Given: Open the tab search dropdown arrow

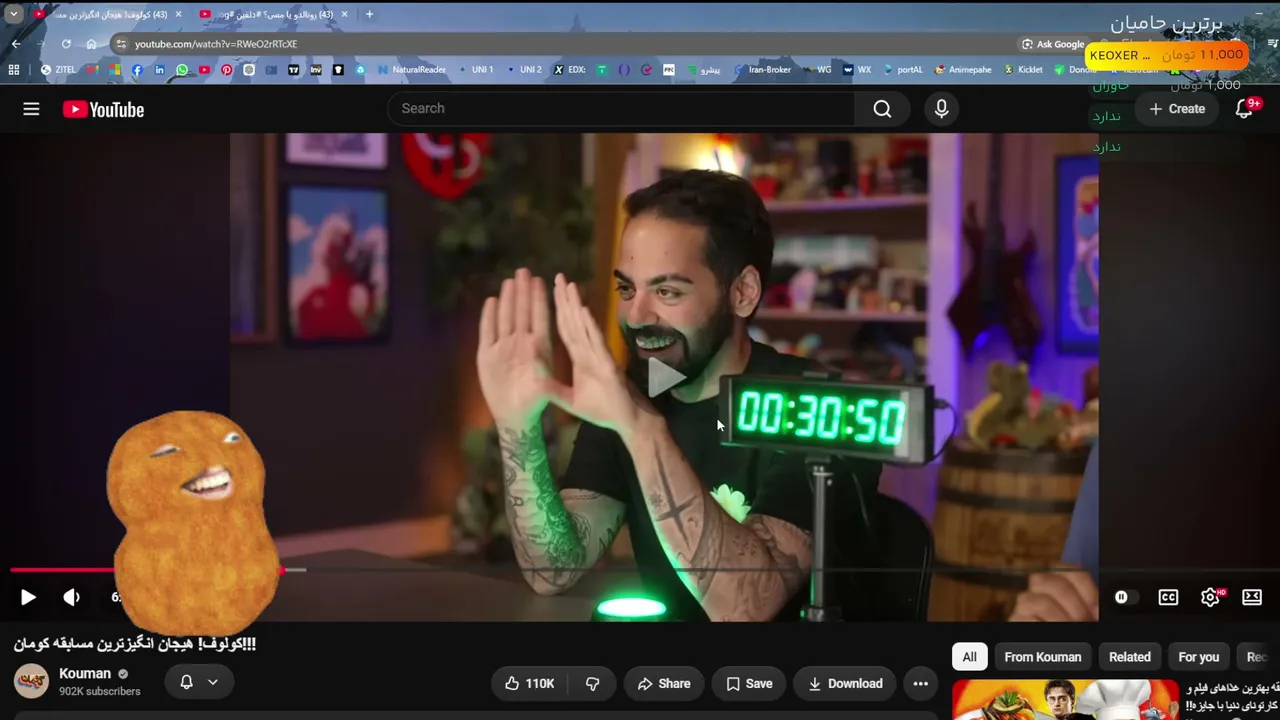Looking at the screenshot, I should [13, 14].
